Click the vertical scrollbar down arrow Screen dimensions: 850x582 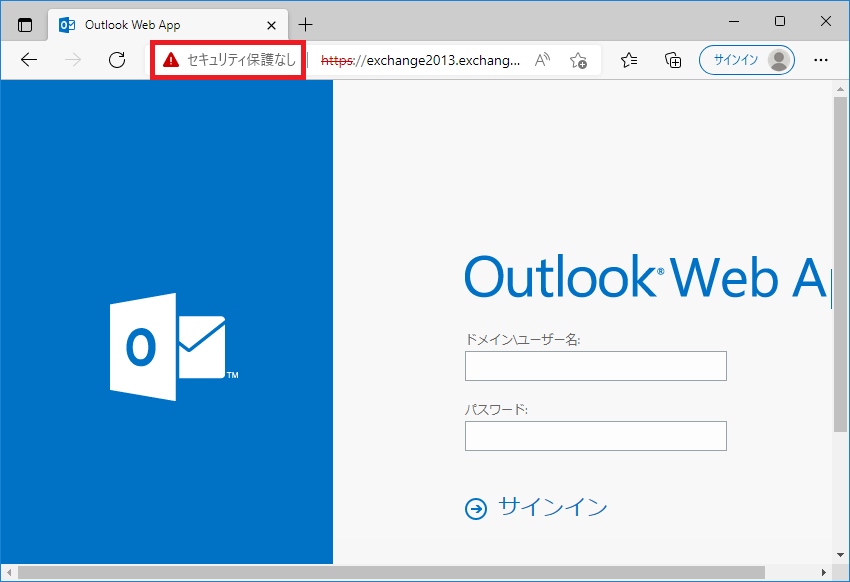point(840,555)
